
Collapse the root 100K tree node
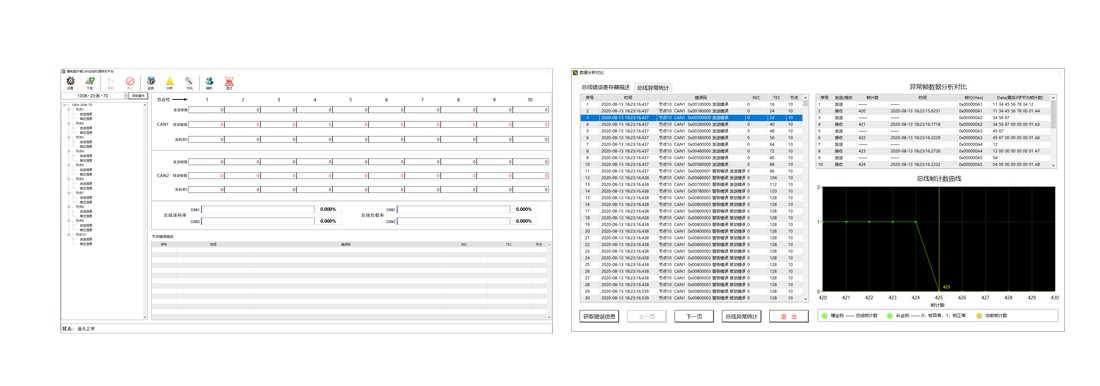point(65,105)
